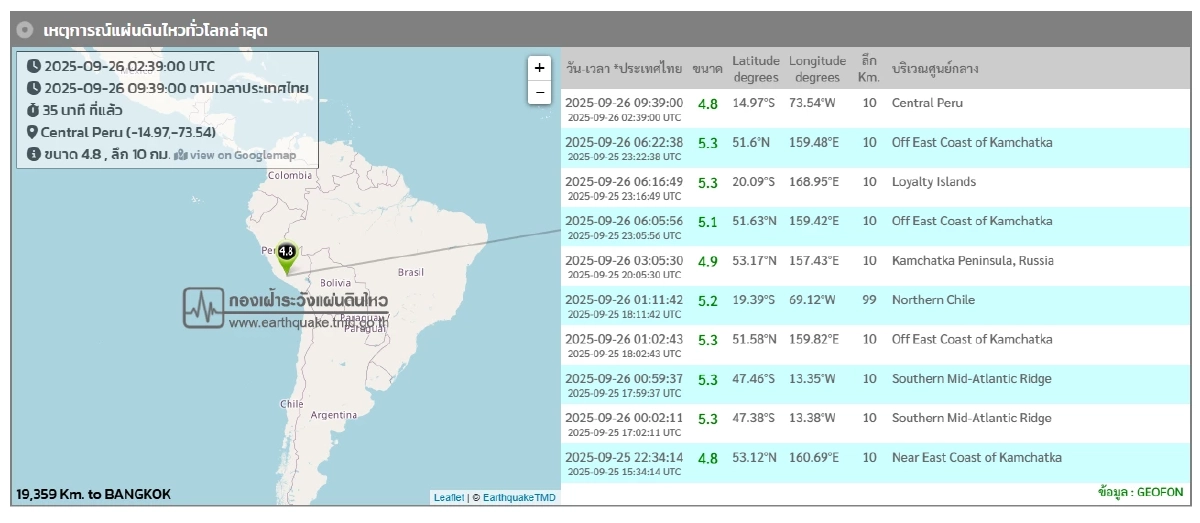
Task: Select the Loyalty Islands earthquake row
Action: tap(875, 188)
